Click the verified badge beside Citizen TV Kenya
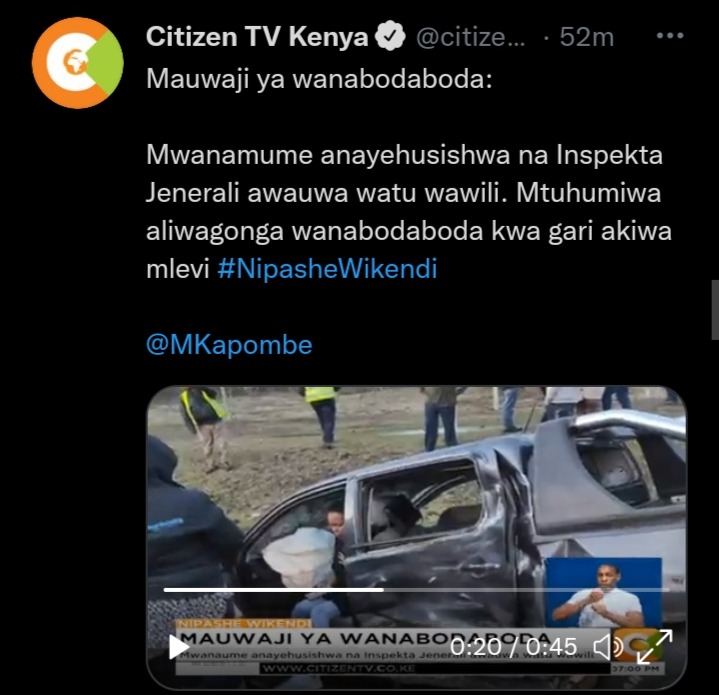 coord(390,36)
